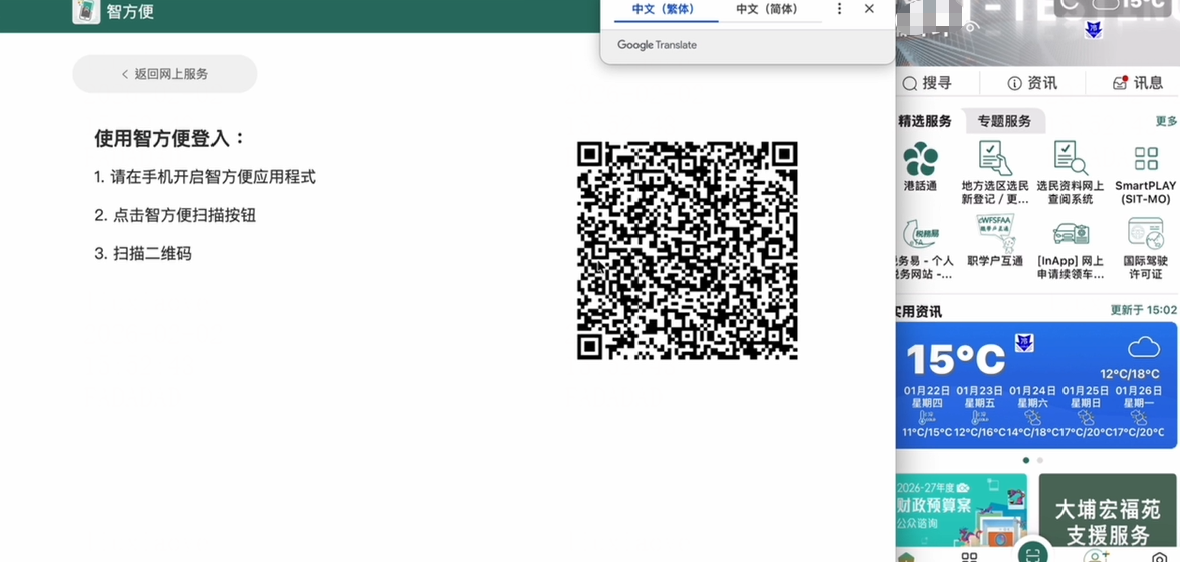
Task: Switch to the 专题服务 tab
Action: (1004, 121)
